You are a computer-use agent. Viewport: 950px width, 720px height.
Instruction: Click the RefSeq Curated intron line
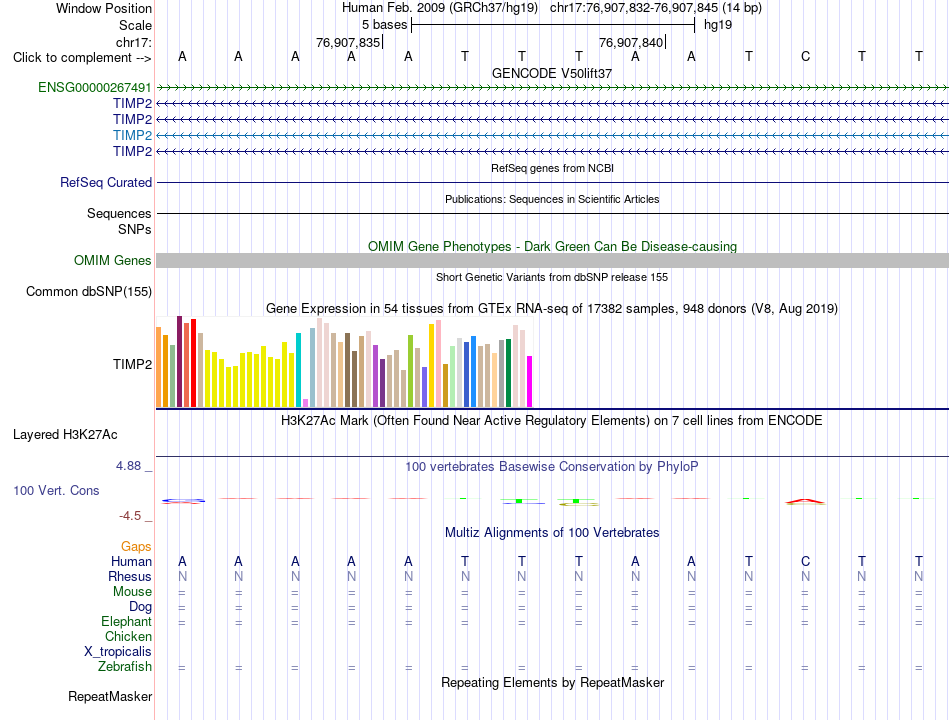click(552, 182)
